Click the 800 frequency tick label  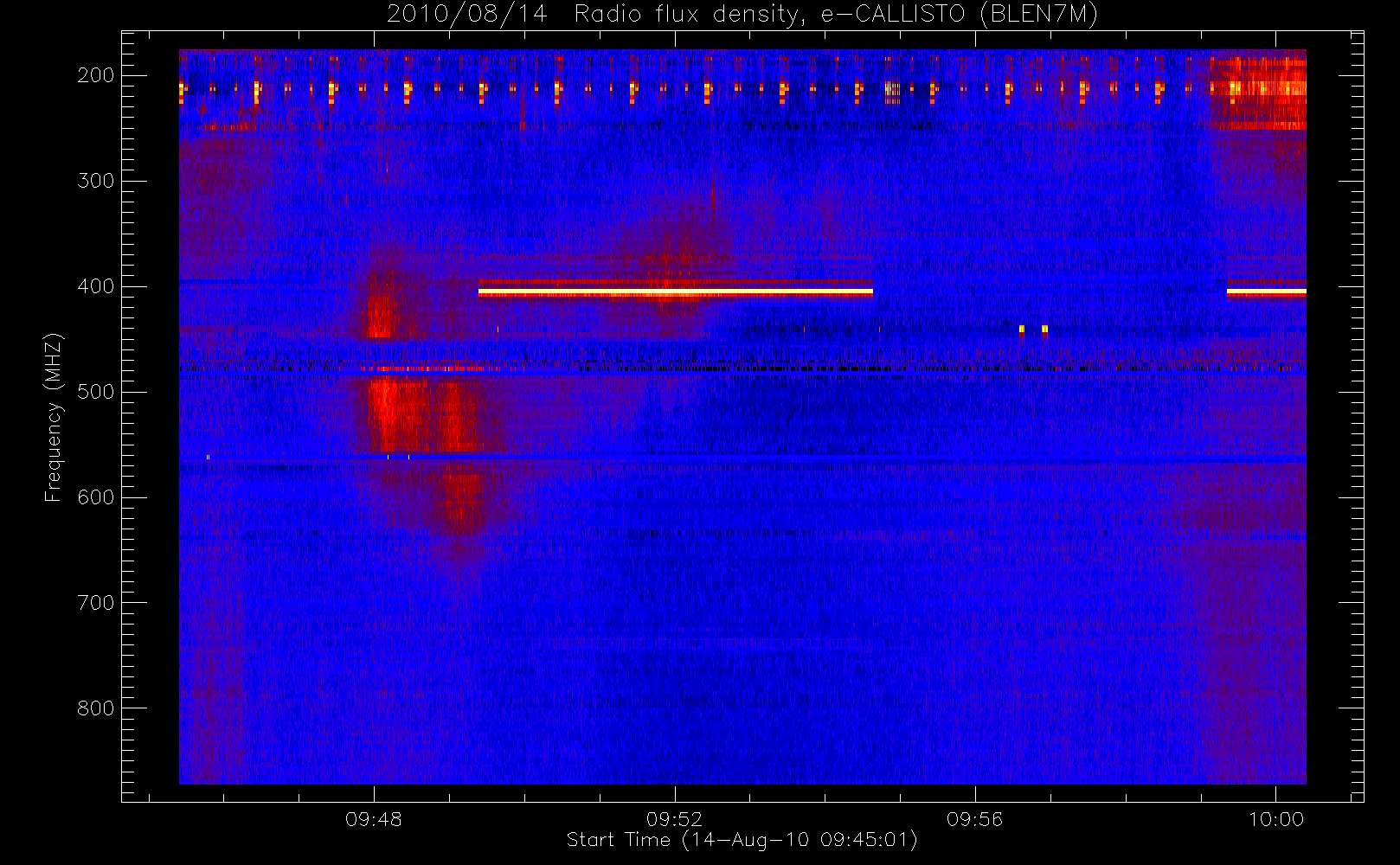[96, 708]
